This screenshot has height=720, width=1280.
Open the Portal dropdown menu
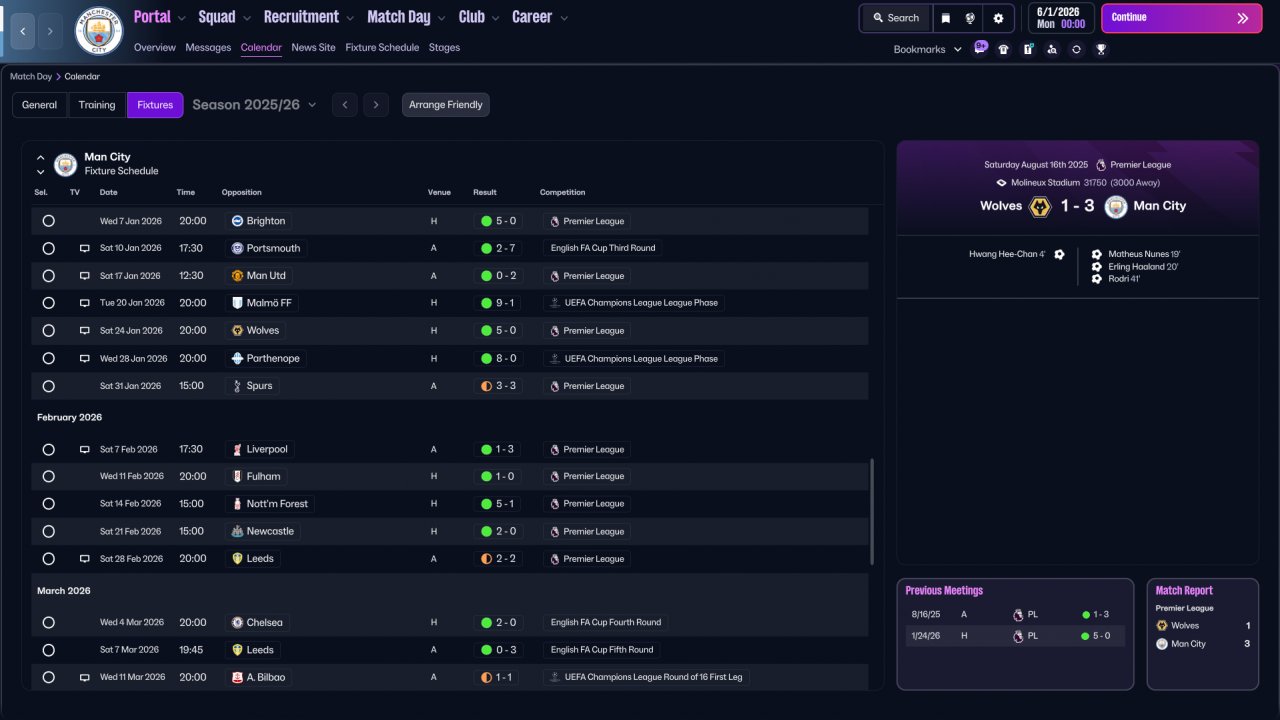coord(159,17)
